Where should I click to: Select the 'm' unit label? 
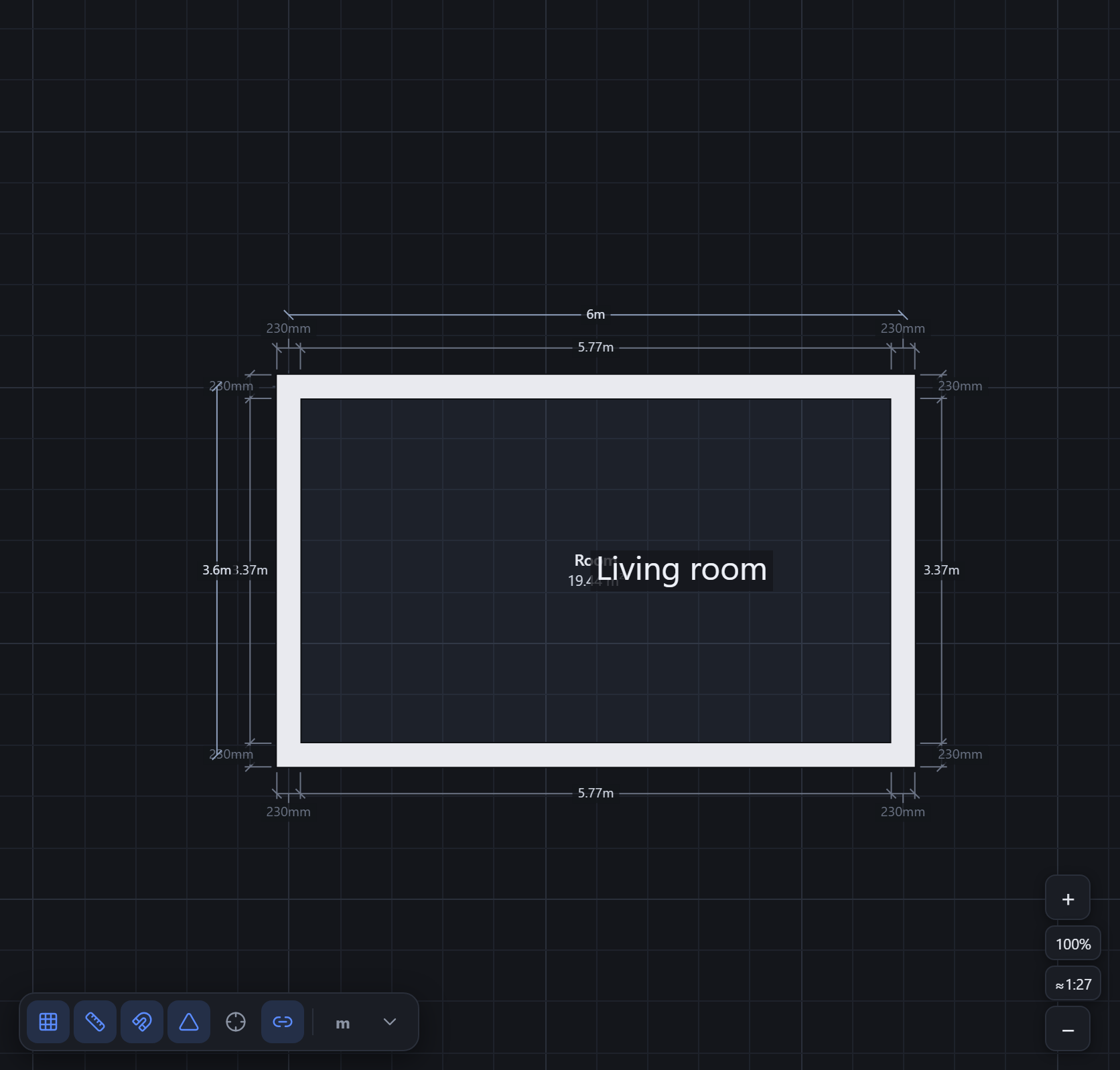click(x=342, y=1023)
